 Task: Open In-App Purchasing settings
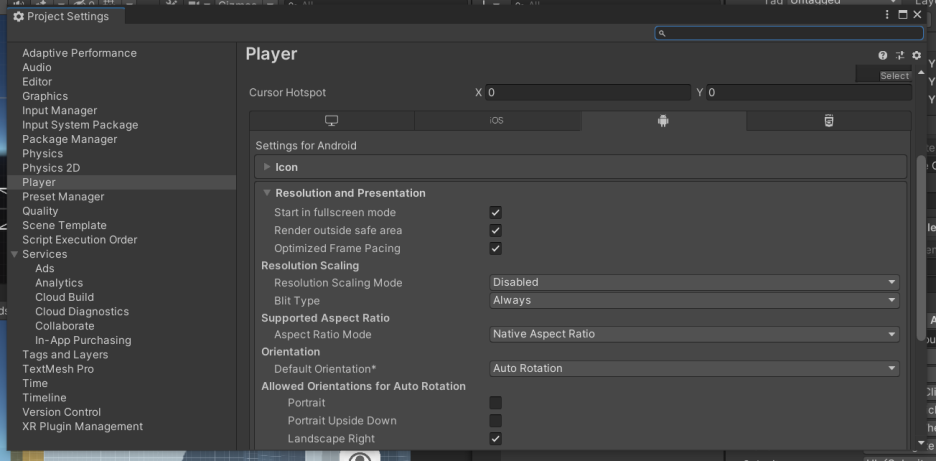(83, 340)
